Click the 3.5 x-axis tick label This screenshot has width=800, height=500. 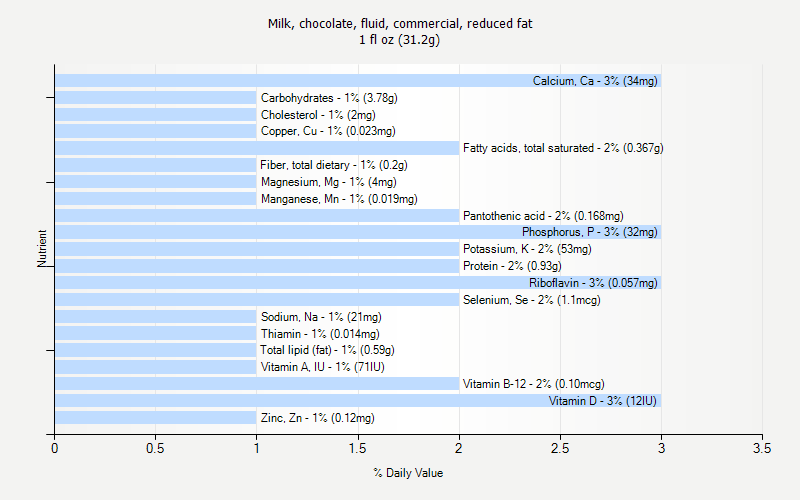point(762,448)
